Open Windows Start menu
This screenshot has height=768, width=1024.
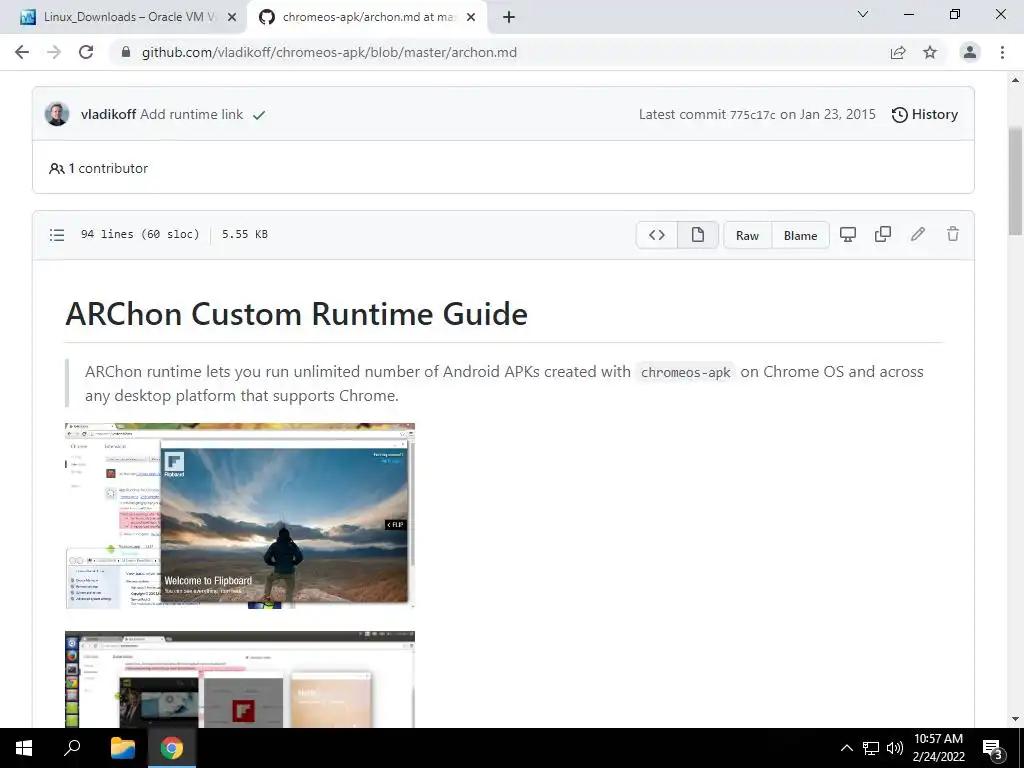pyautogui.click(x=24, y=748)
